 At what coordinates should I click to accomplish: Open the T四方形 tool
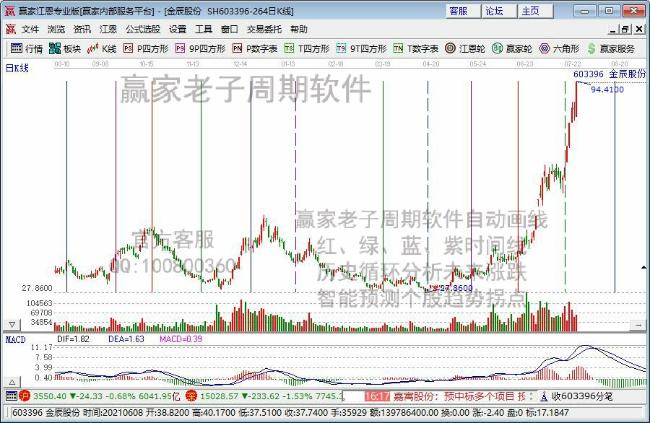(307, 49)
